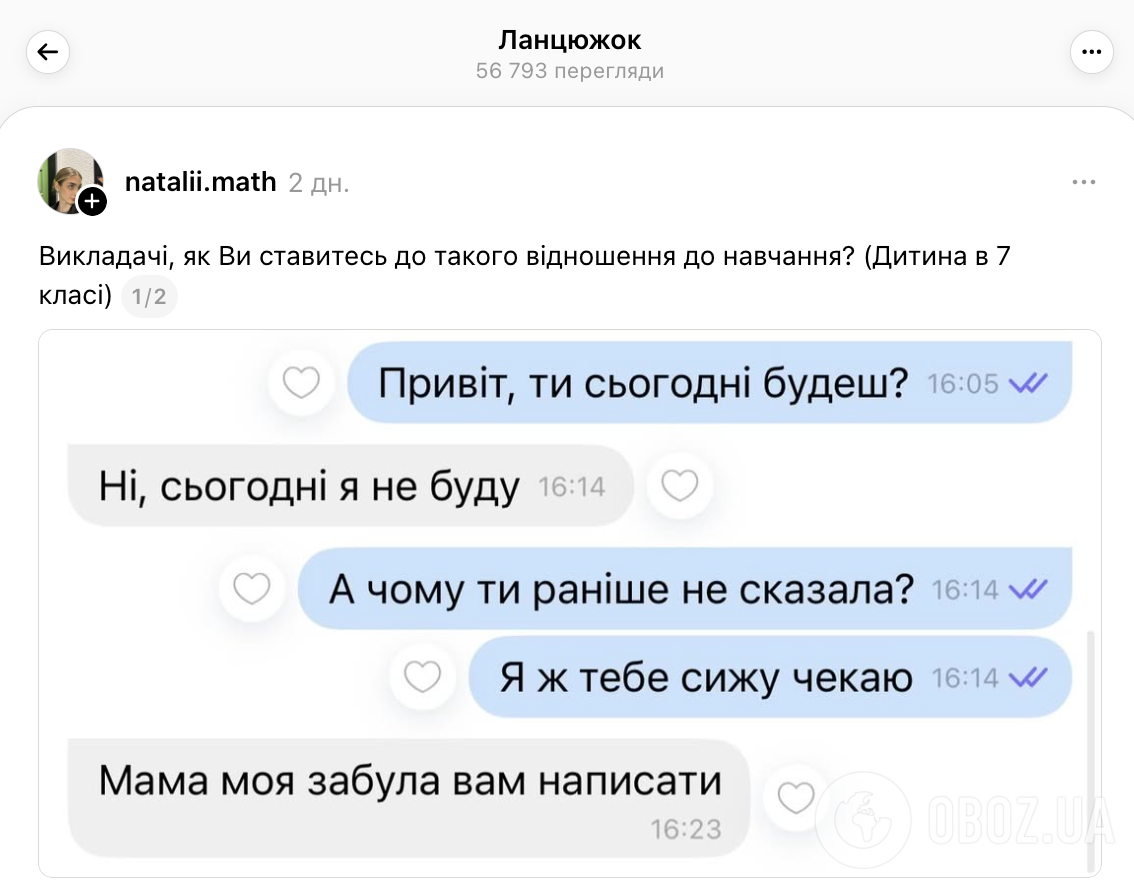
Task: Click "56 793 перегляди" views counter
Action: [567, 70]
